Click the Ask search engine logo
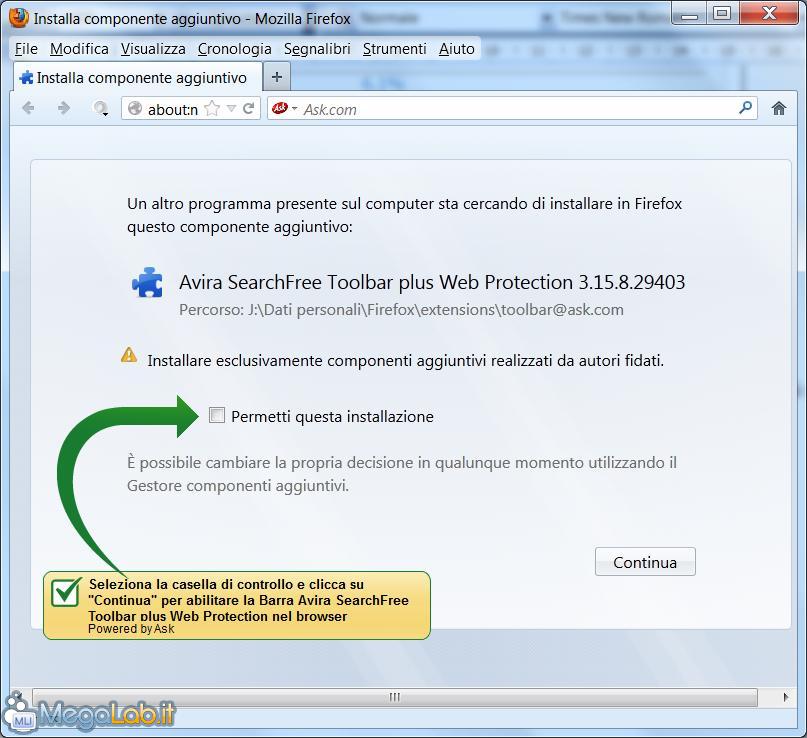This screenshot has width=807, height=738. click(x=279, y=108)
